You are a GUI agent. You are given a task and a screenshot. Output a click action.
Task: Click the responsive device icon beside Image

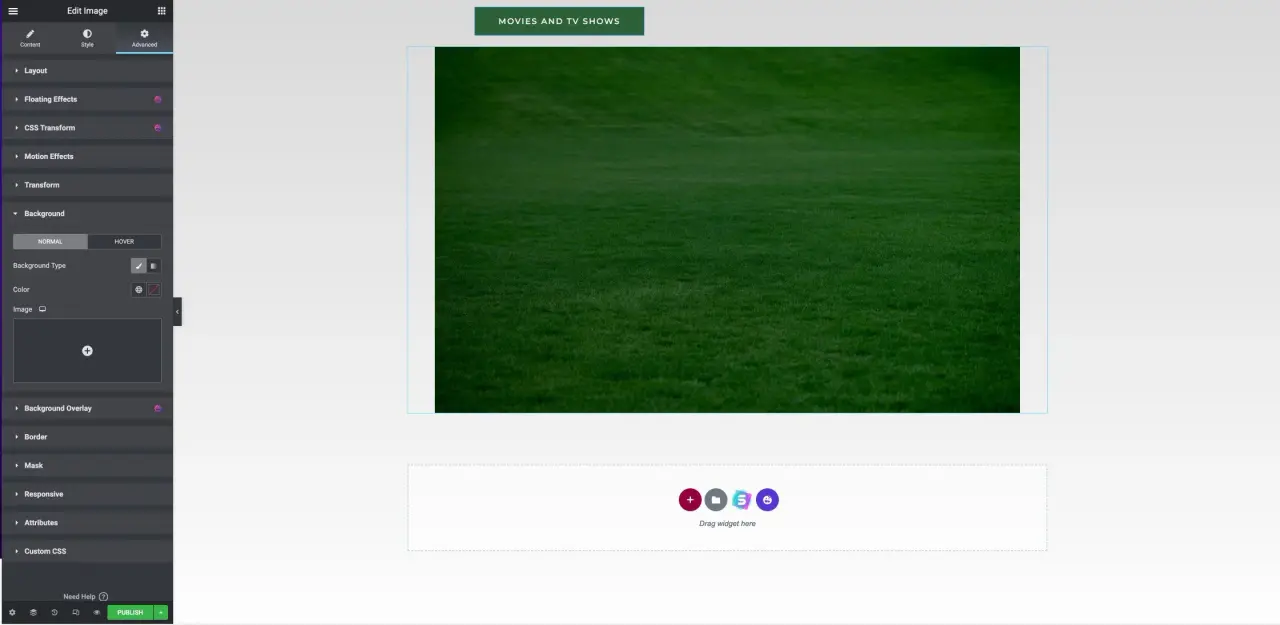tap(42, 309)
